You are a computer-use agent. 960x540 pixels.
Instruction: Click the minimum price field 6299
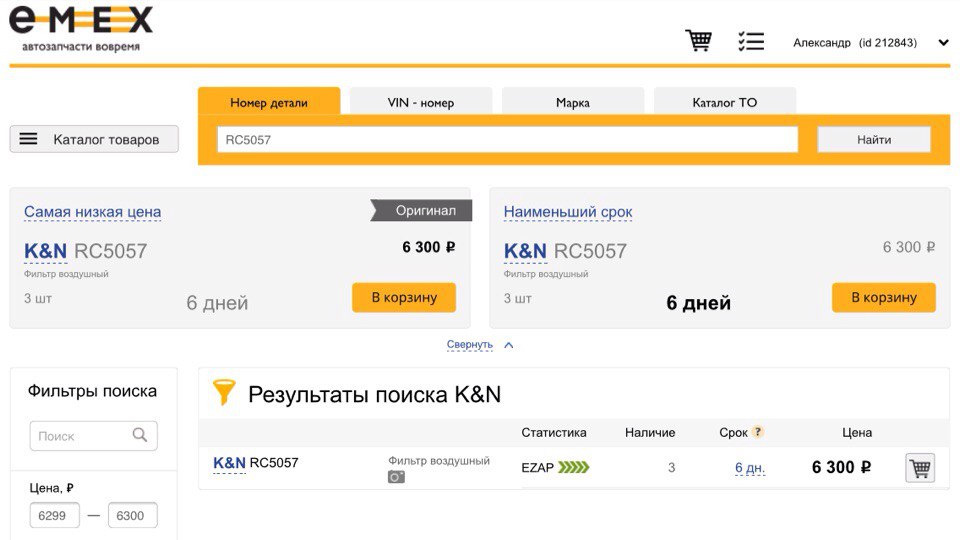[x=54, y=516]
